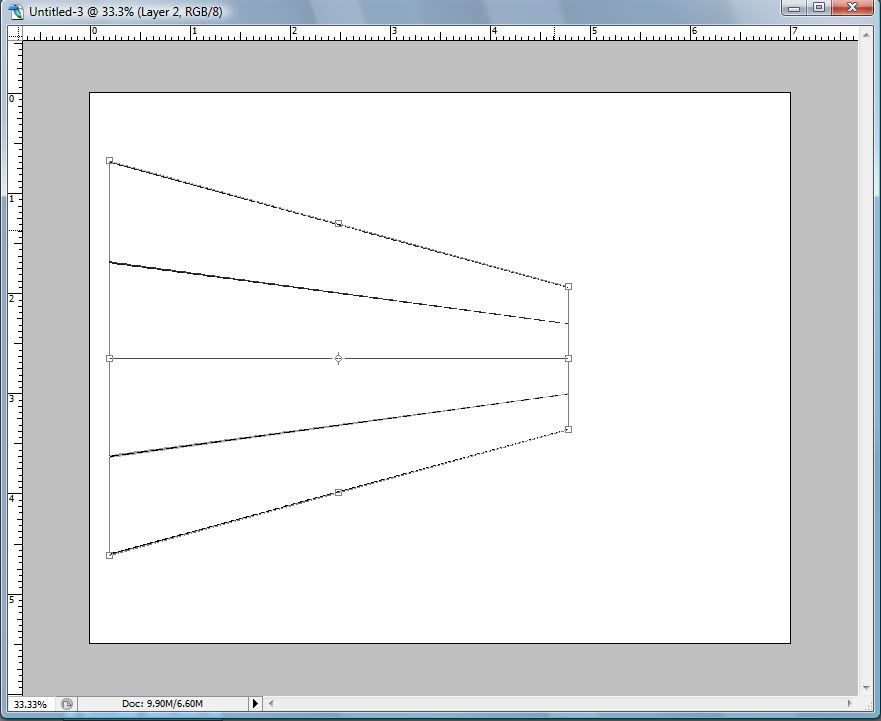
Task: Click the vertical scrollbar up arrow
Action: click(x=866, y=35)
